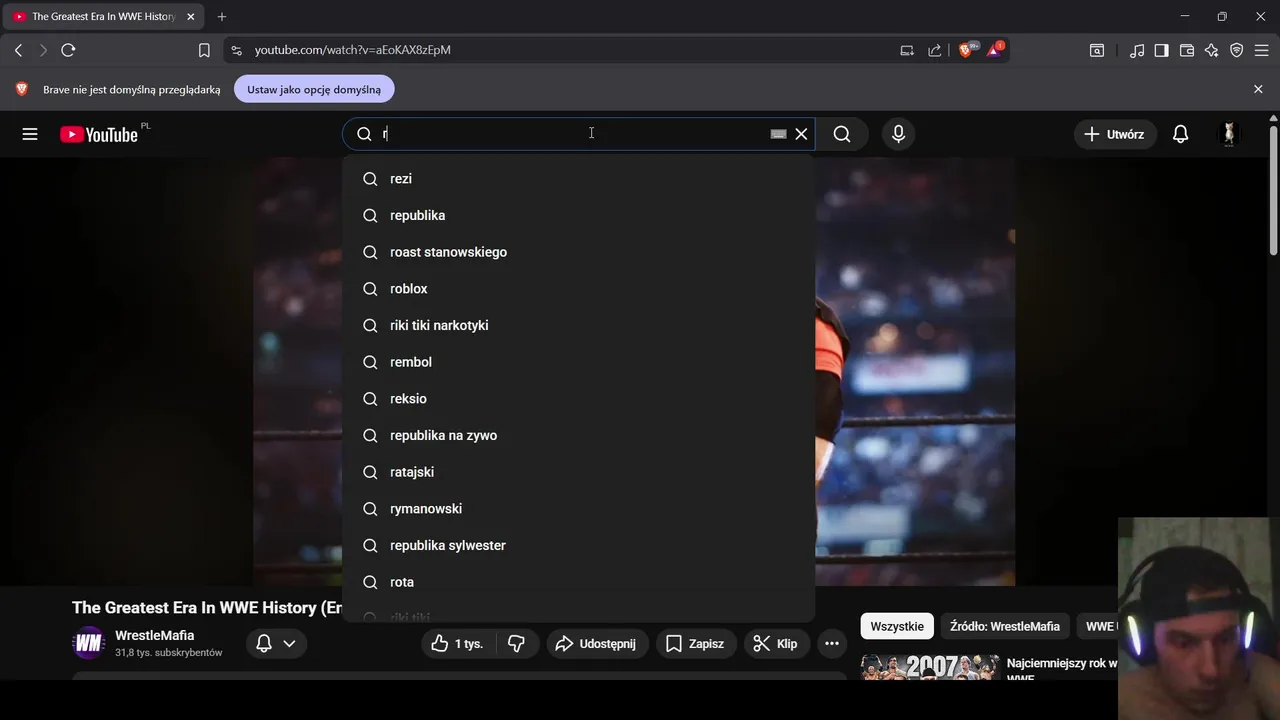Open the Brave playlist music note icon
The width and height of the screenshot is (1280, 720).
[x=1137, y=50]
